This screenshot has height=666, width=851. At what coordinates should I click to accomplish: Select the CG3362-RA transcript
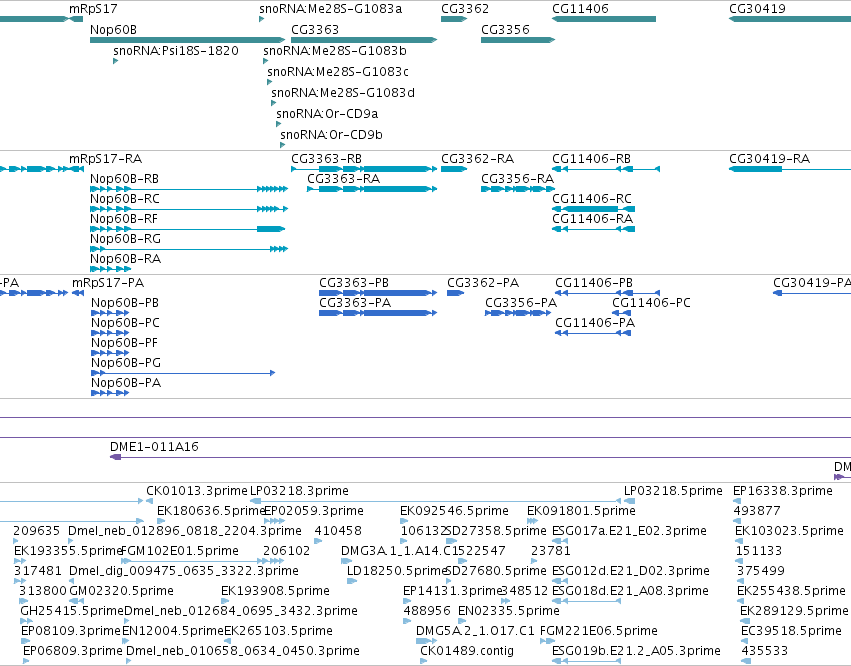(454, 169)
